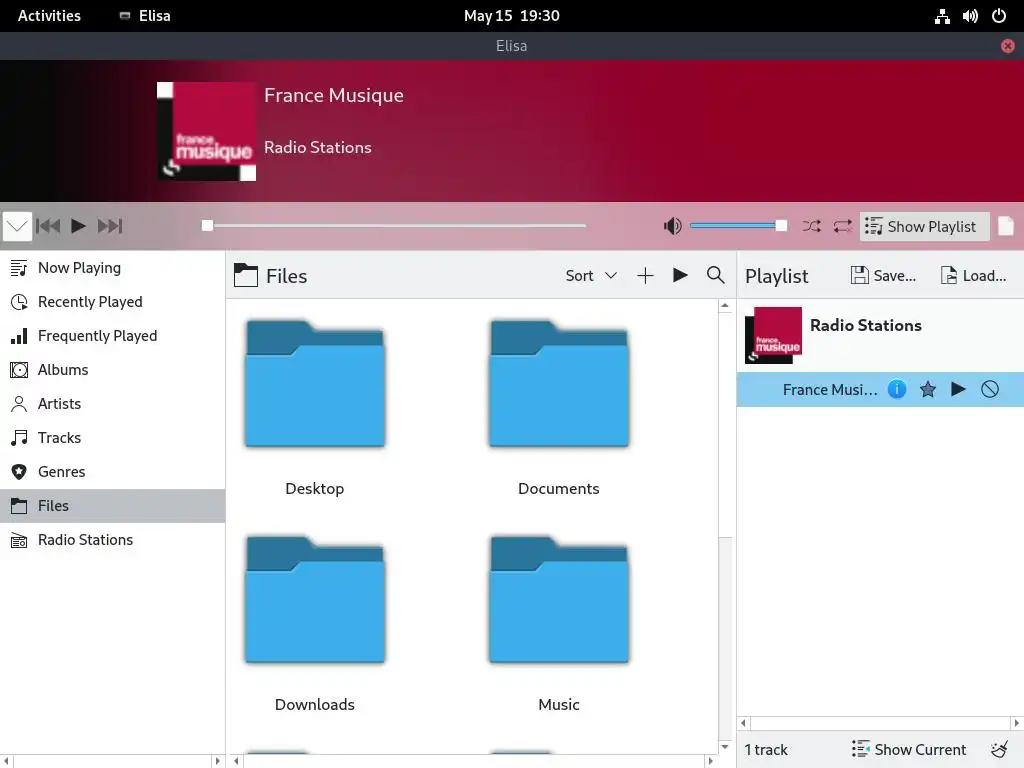The height and width of the screenshot is (768, 1024).
Task: Click the system volume icon
Action: click(x=970, y=16)
